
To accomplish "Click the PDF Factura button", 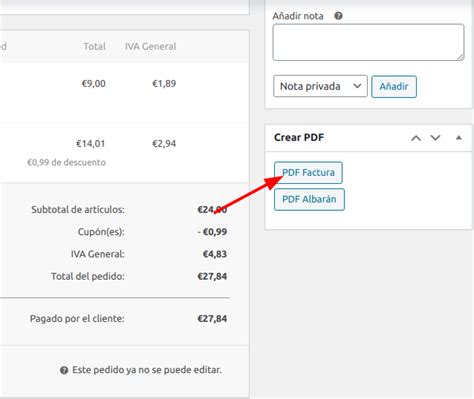I will pos(308,173).
